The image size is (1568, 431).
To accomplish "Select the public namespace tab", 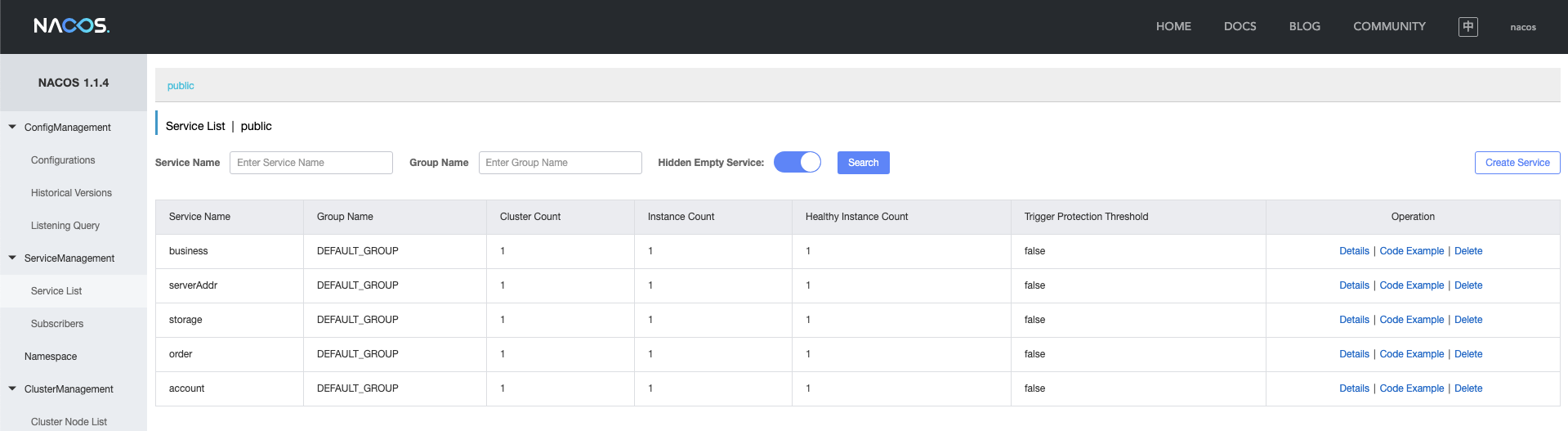I will click(181, 85).
